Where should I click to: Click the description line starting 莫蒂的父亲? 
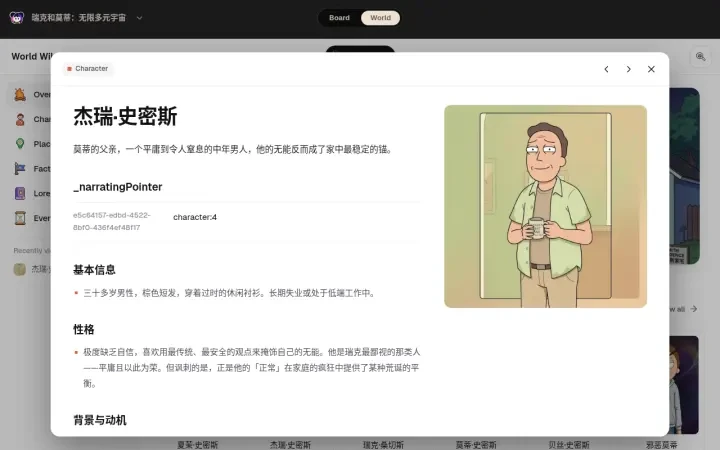233,149
